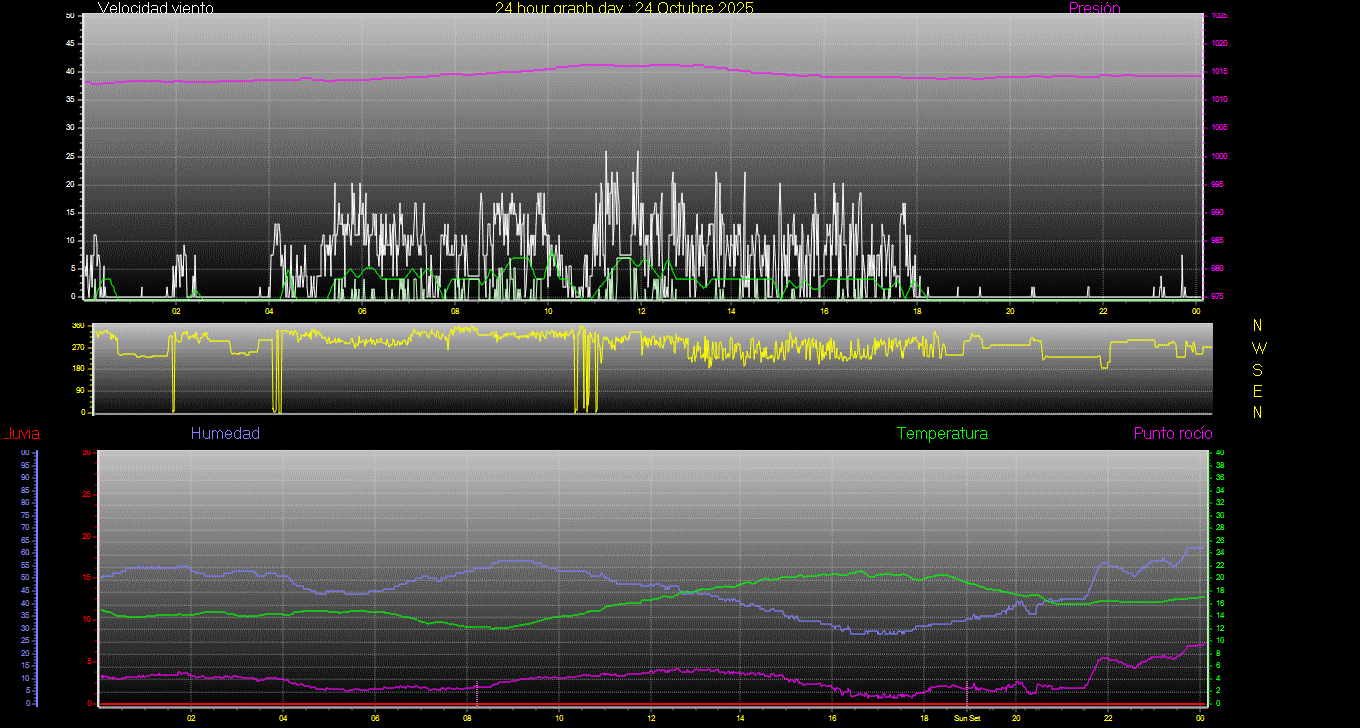Click the Punto rocío legend label

tap(1172, 434)
